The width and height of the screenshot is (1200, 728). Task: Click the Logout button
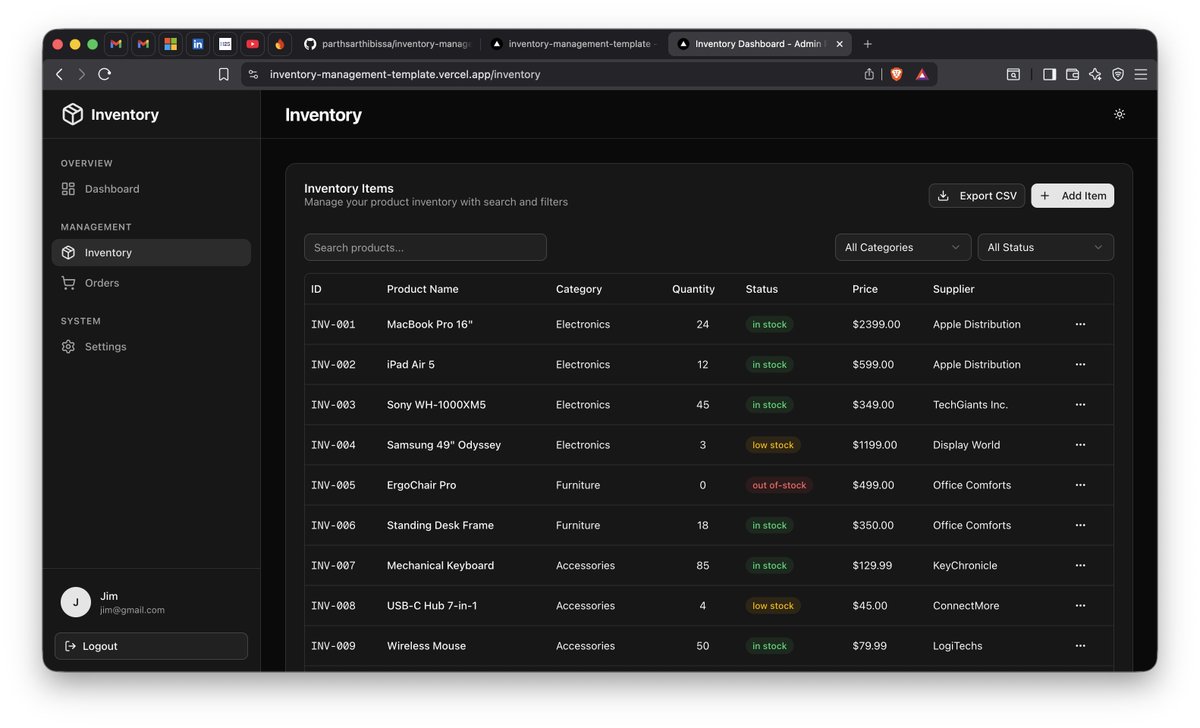(x=151, y=646)
